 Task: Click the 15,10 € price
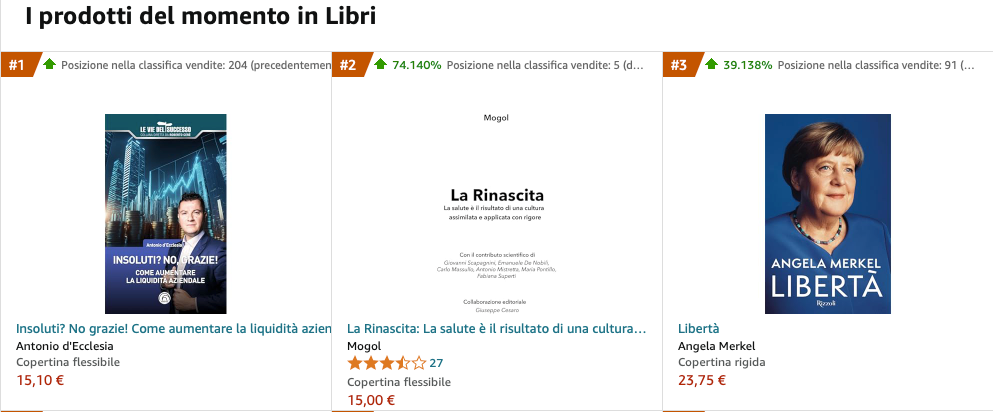[39, 380]
